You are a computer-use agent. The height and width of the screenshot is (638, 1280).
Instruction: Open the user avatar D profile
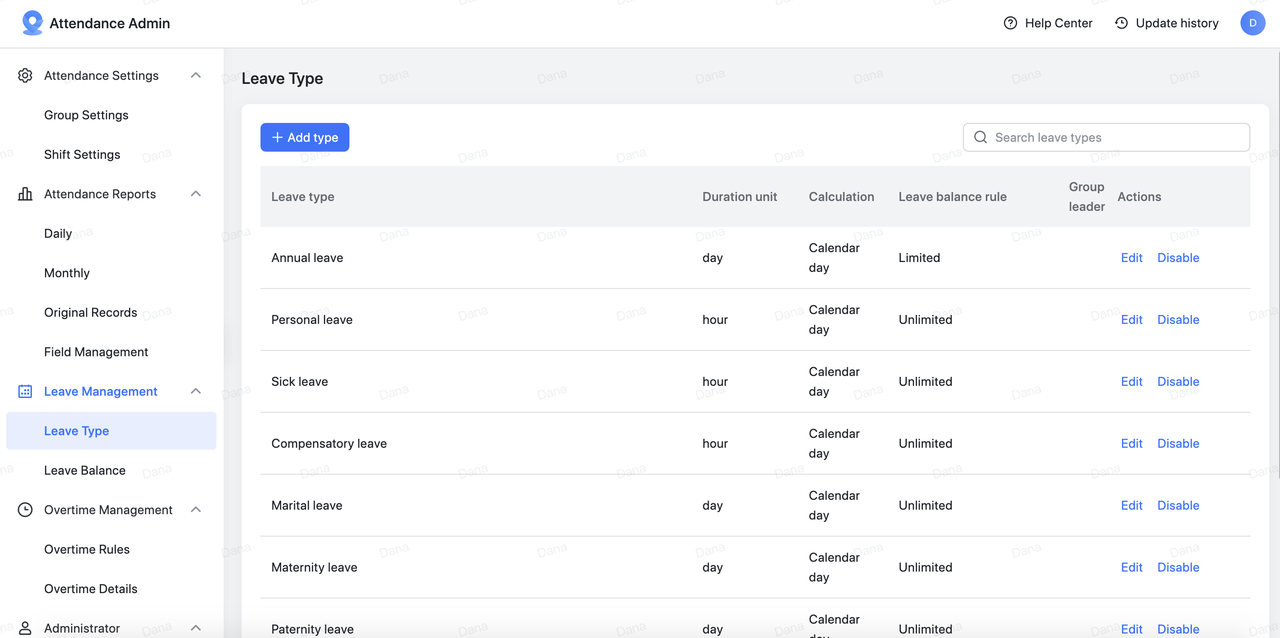tap(1252, 23)
